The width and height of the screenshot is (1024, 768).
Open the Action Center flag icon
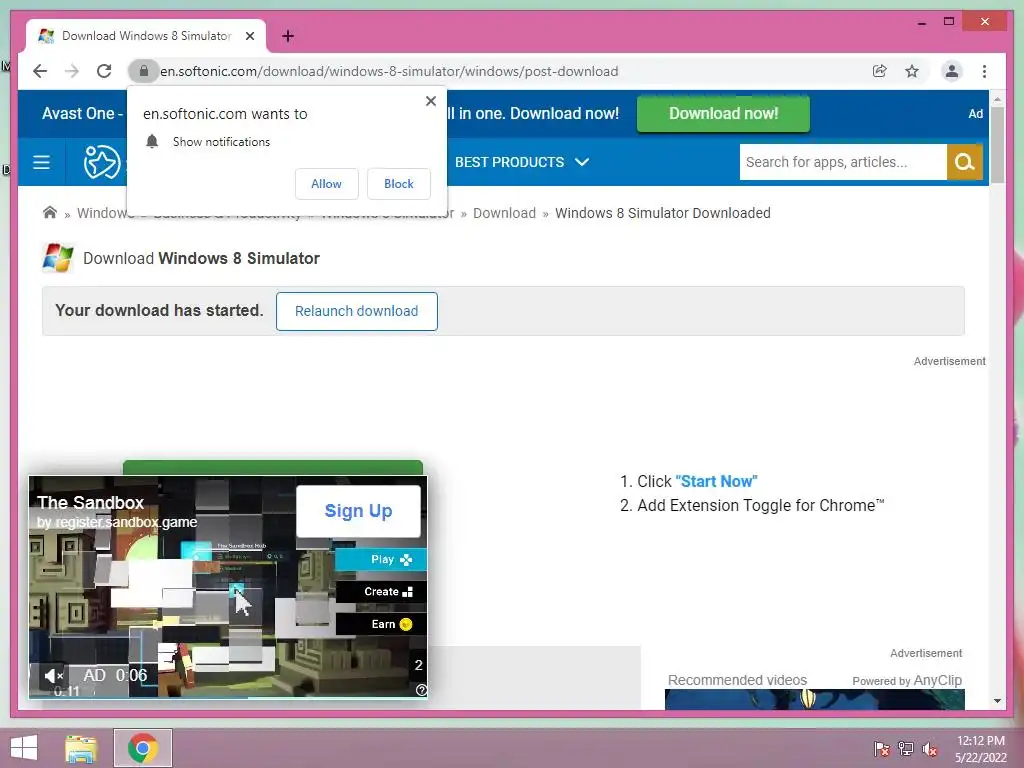click(x=882, y=749)
